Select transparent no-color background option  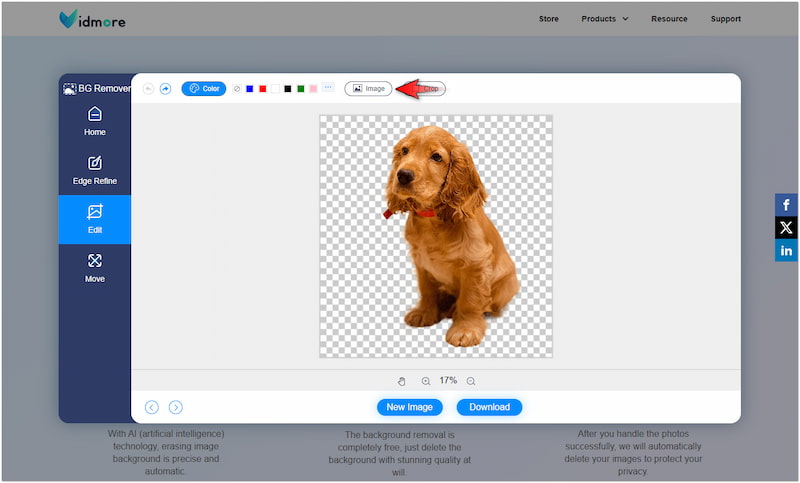237,89
